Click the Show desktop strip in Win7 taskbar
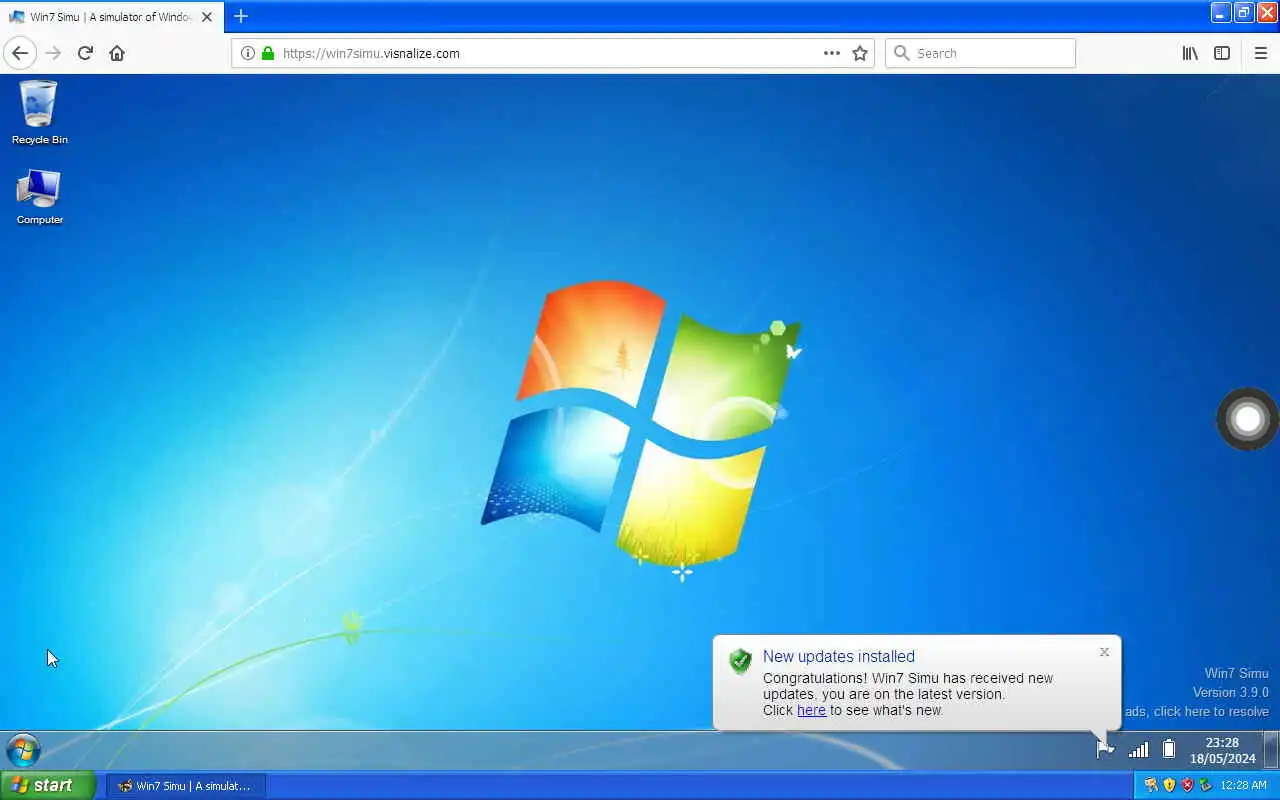Image resolution: width=1280 pixels, height=800 pixels. (x=1271, y=750)
